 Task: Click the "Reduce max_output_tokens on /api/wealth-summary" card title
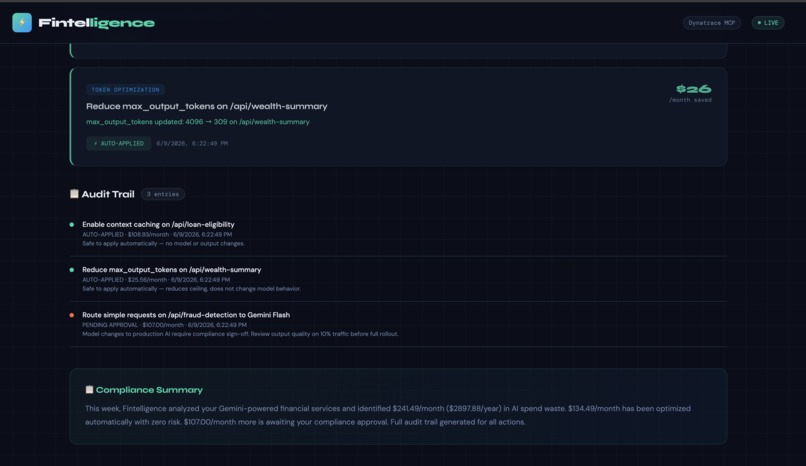pos(207,106)
